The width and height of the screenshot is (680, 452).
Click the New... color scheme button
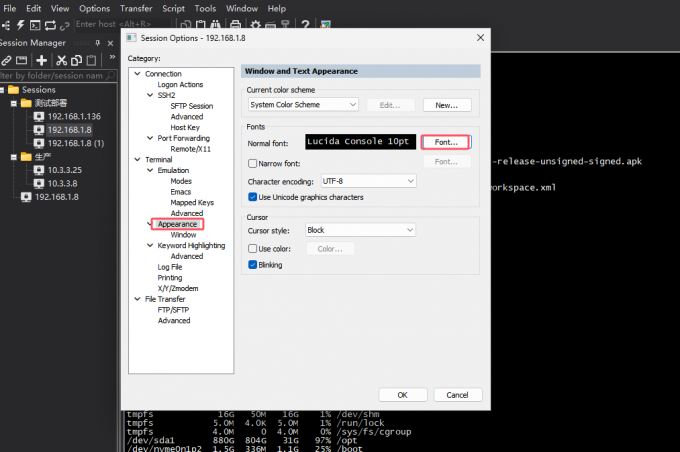click(447, 105)
